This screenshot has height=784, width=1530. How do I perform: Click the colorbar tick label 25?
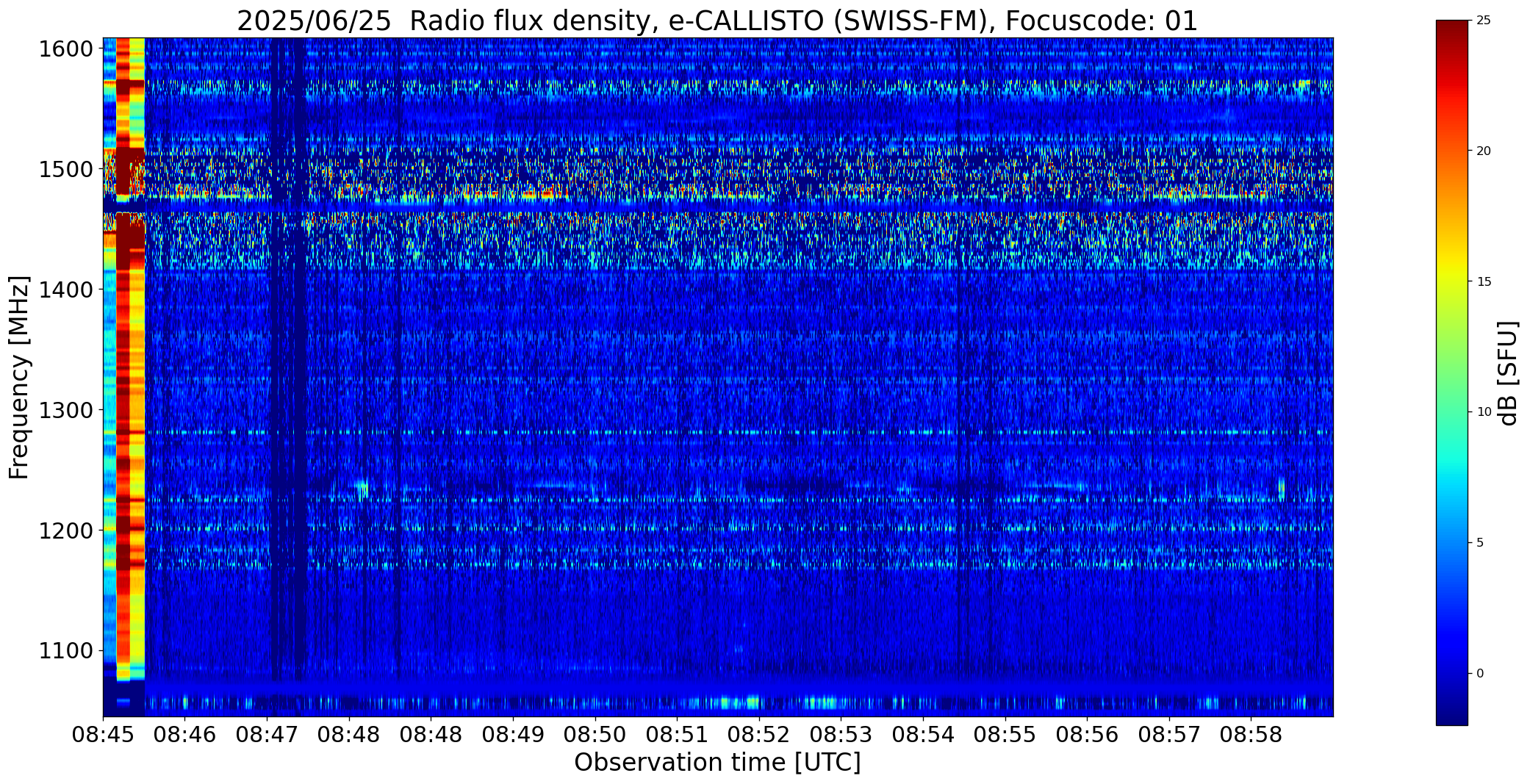point(1484,21)
